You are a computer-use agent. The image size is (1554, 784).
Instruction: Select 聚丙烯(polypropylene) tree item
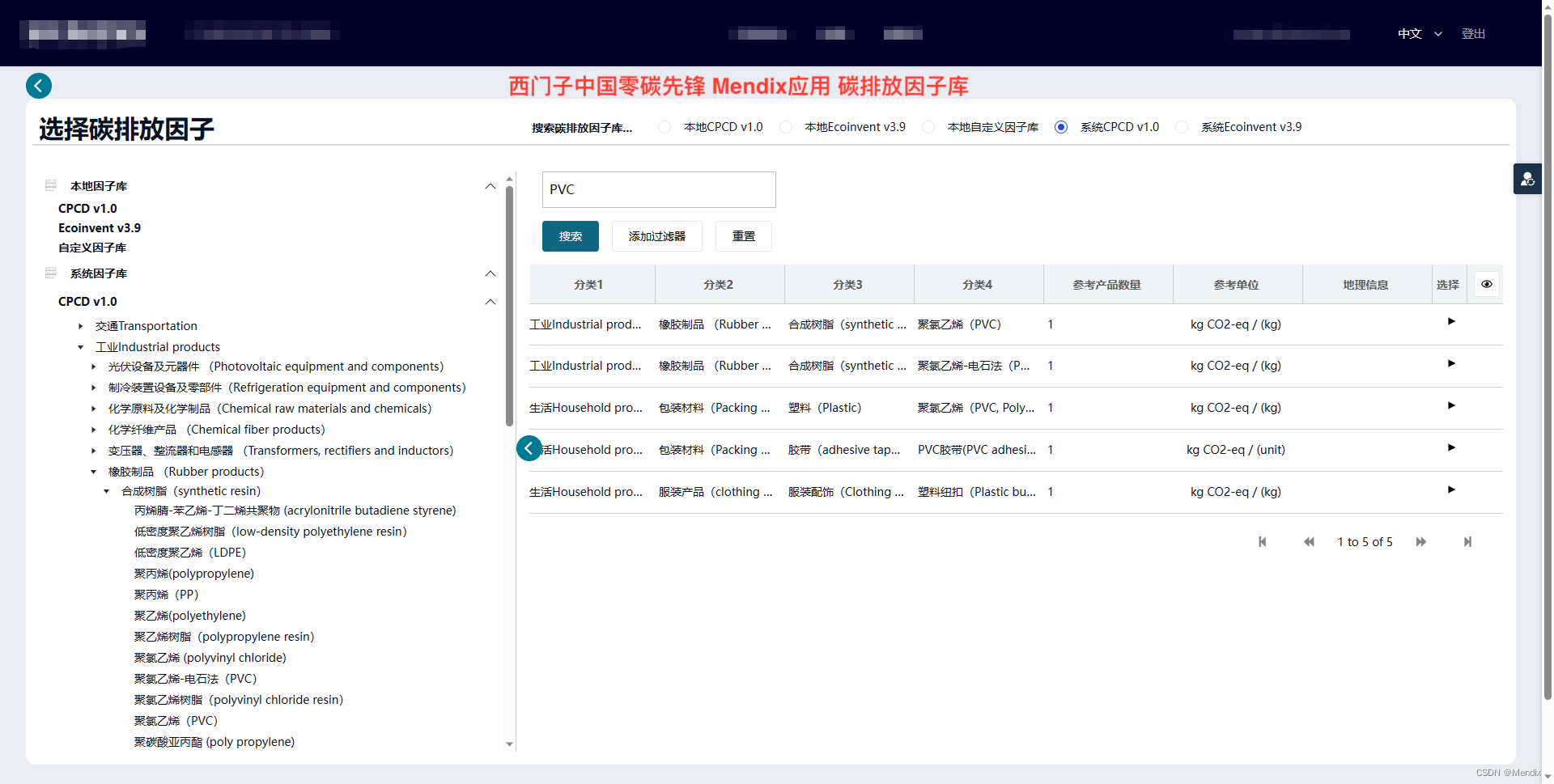point(194,574)
